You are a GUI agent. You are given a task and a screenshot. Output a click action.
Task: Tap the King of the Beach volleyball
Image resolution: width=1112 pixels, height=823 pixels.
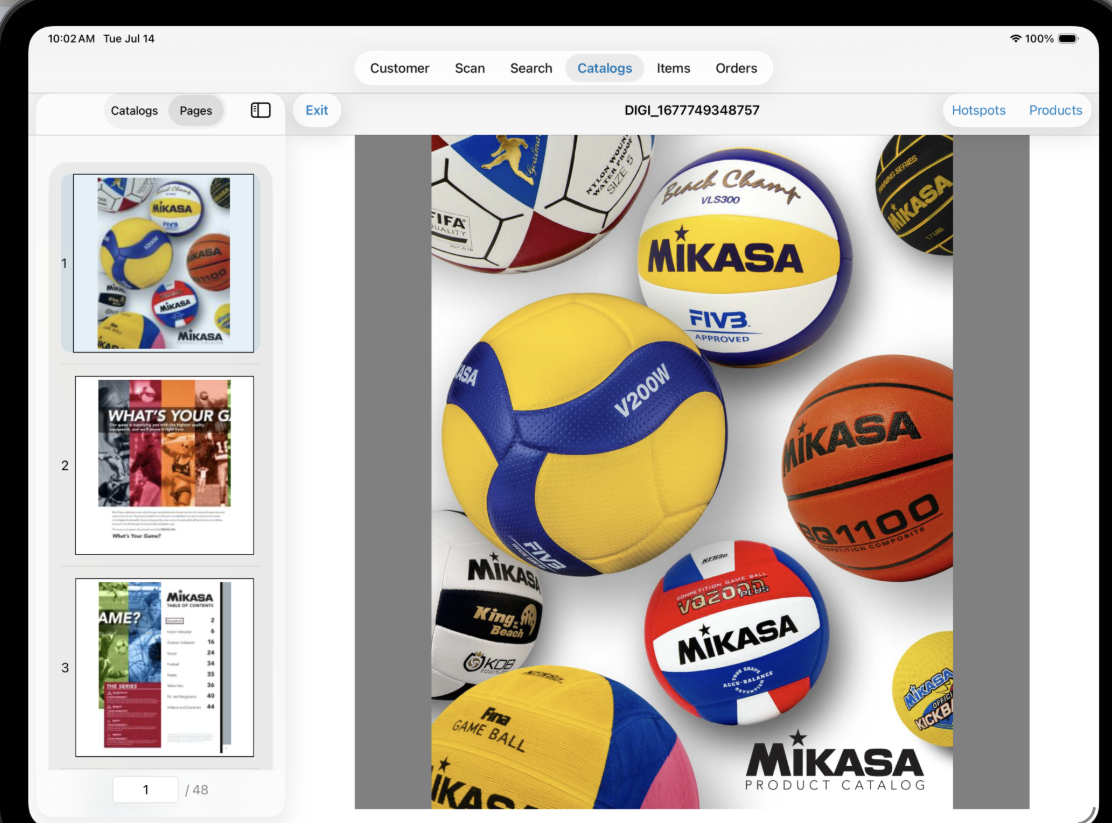[x=486, y=605]
